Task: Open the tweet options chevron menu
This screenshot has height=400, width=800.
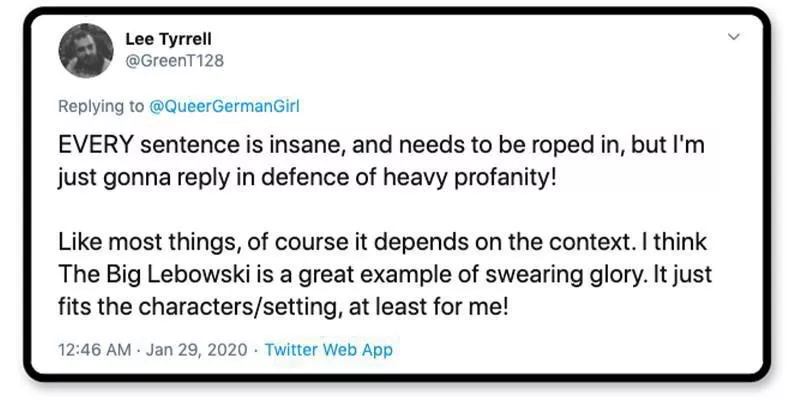Action: [x=733, y=38]
